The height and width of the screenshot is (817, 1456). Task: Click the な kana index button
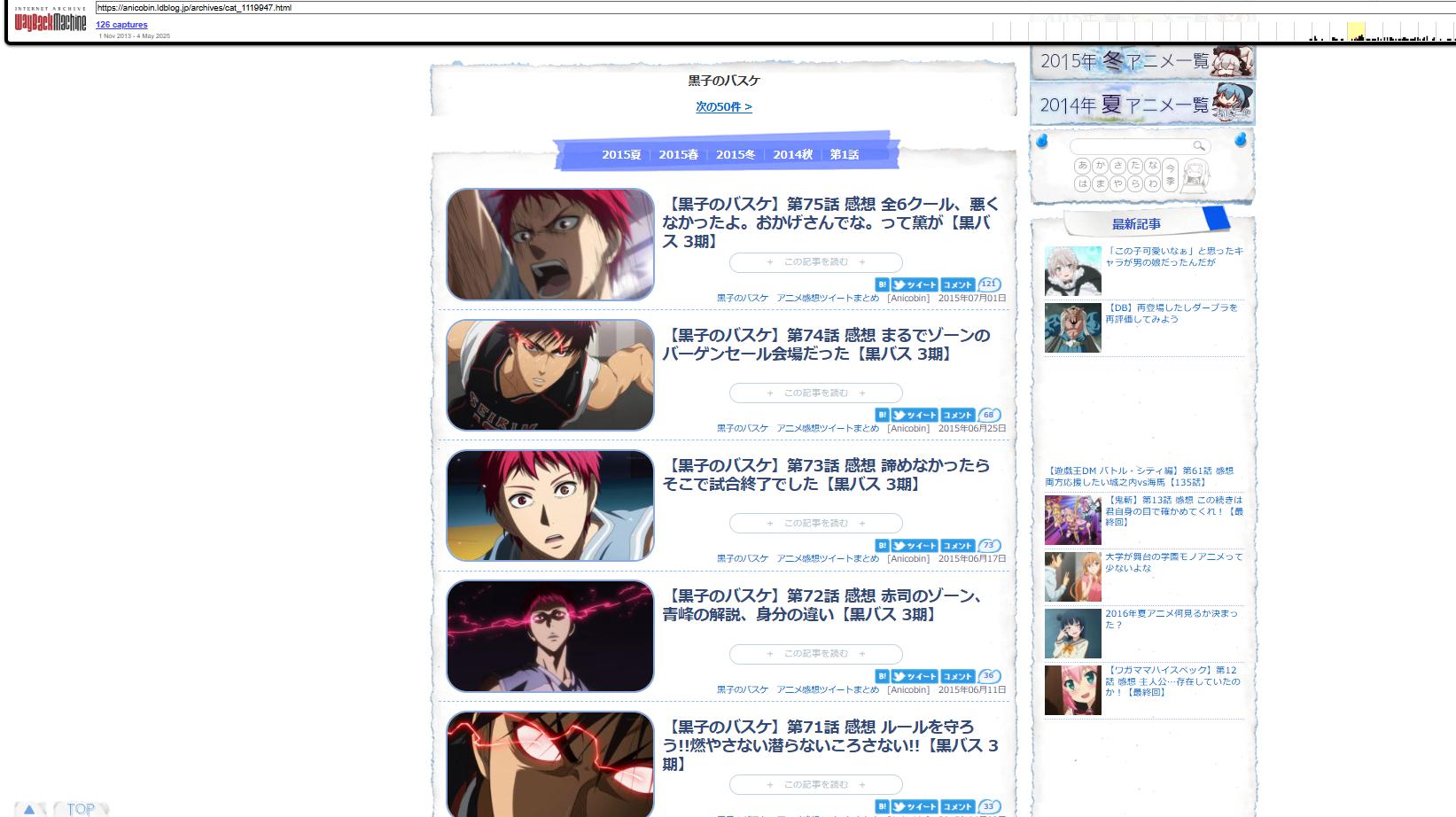pyautogui.click(x=1152, y=166)
